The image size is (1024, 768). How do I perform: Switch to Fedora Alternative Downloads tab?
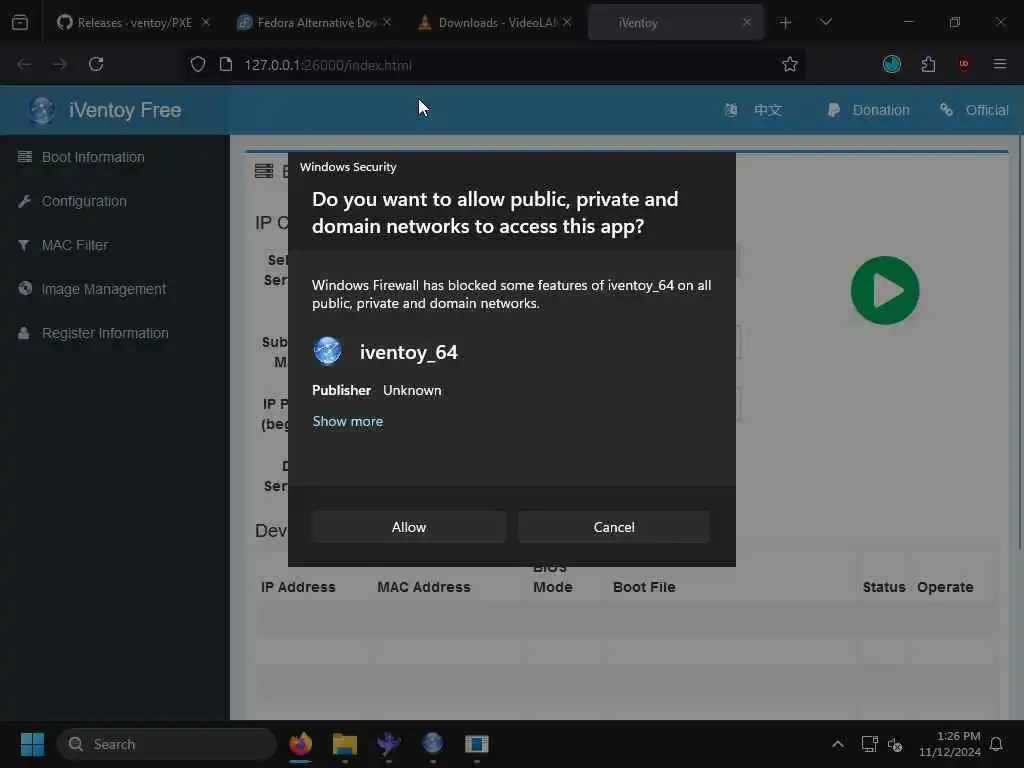click(317, 23)
